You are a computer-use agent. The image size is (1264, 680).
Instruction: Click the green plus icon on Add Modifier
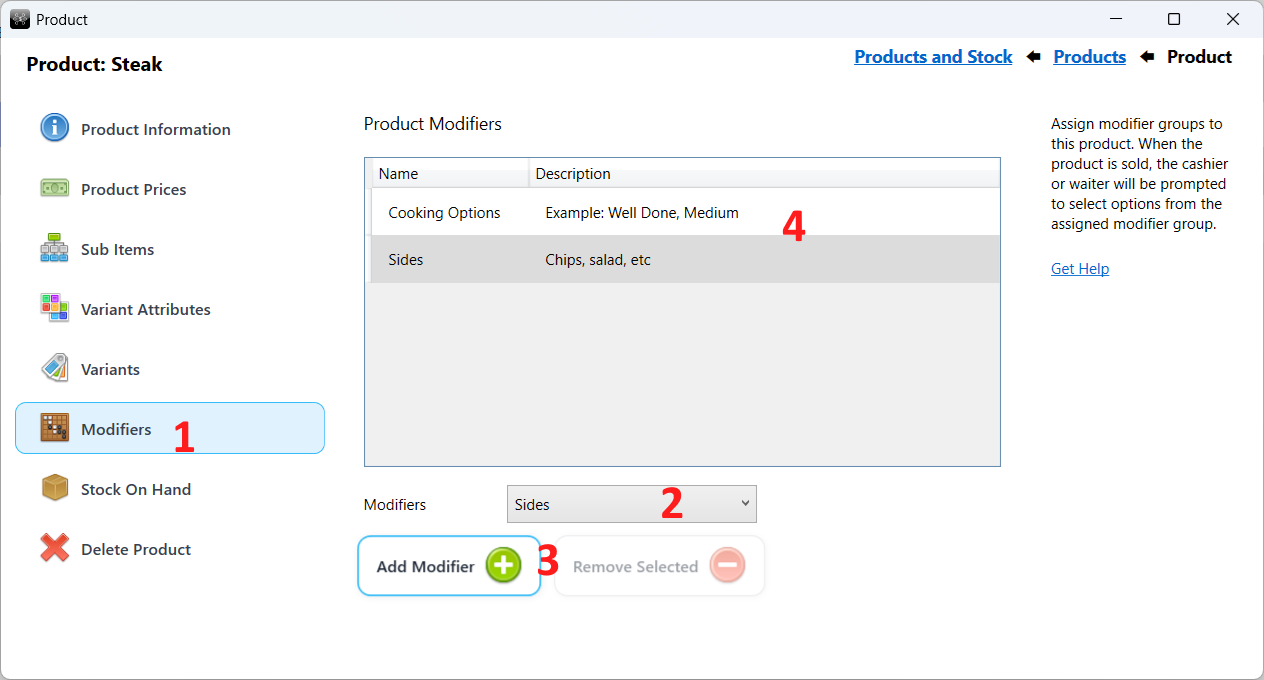504,566
